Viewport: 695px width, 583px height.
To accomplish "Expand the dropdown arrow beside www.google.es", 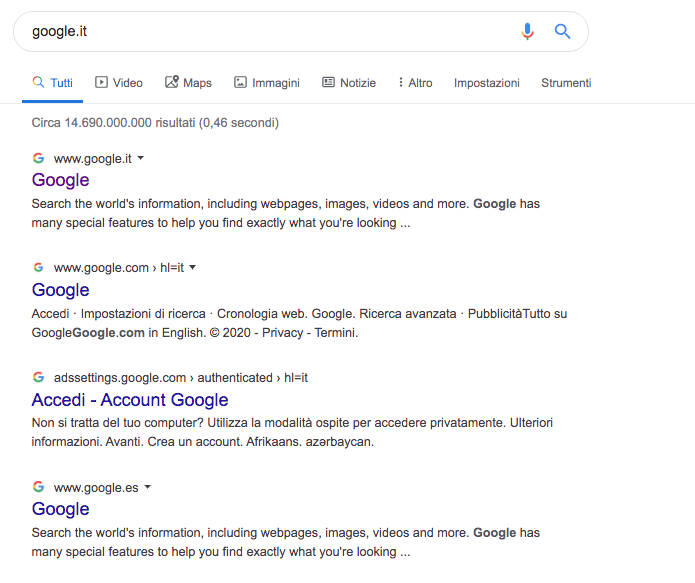I will (x=148, y=487).
